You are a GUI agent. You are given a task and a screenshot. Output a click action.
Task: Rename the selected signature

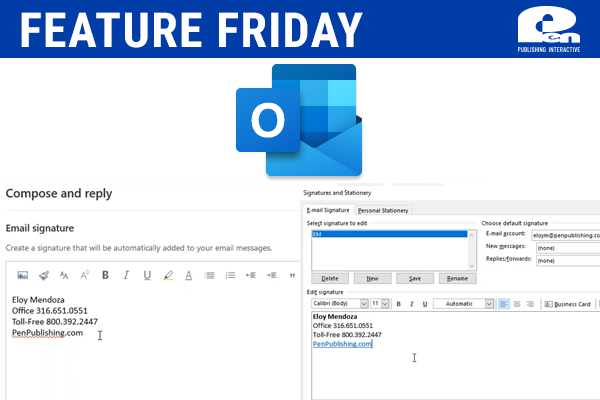click(x=457, y=278)
